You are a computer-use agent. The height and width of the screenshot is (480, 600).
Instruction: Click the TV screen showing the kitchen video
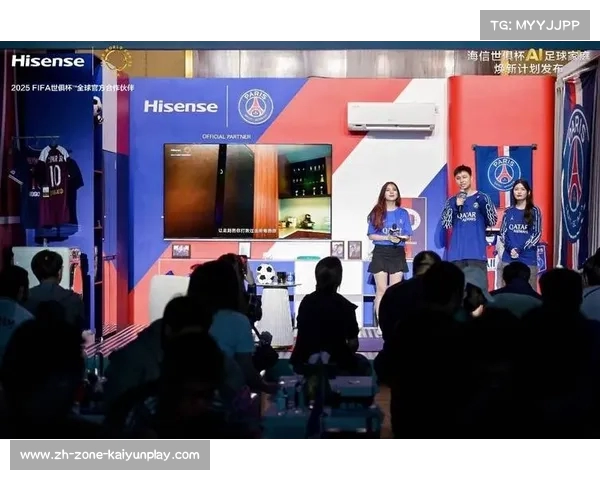point(248,191)
